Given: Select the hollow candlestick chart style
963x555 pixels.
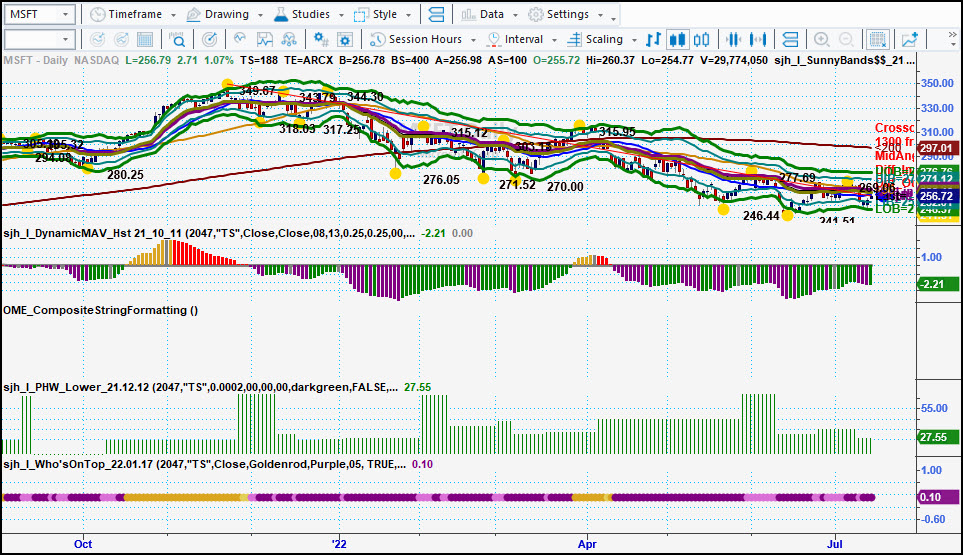Looking at the screenshot, I should [x=701, y=39].
